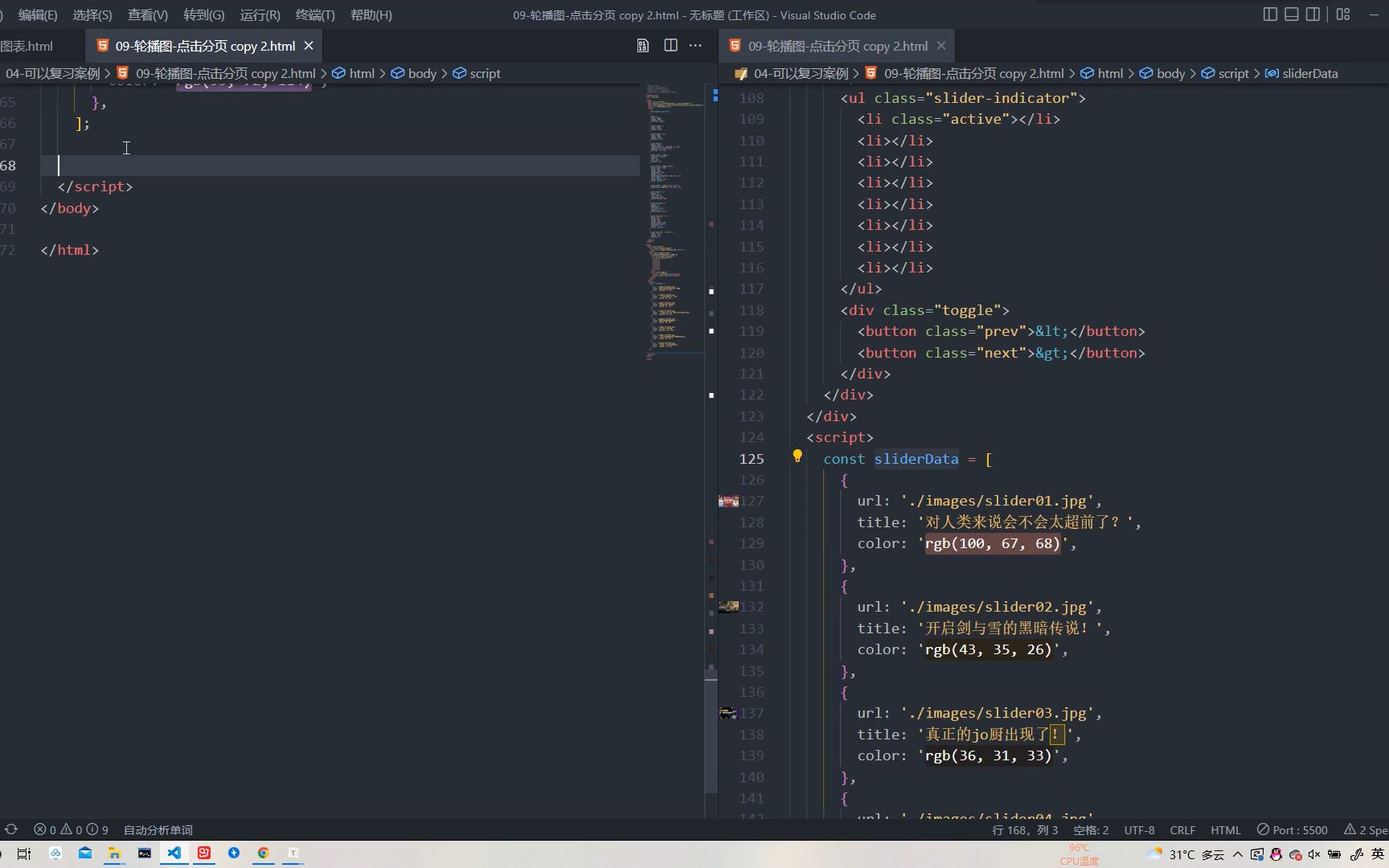Open Windows Task View in taskbar
Viewport: 1389px width, 868px height.
(x=24, y=854)
